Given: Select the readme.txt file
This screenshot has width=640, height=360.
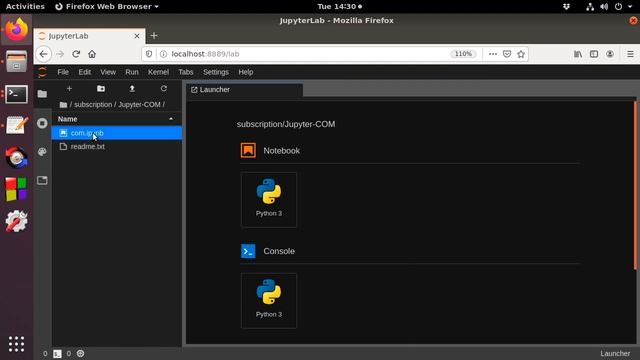Looking at the screenshot, I should (117, 147).
